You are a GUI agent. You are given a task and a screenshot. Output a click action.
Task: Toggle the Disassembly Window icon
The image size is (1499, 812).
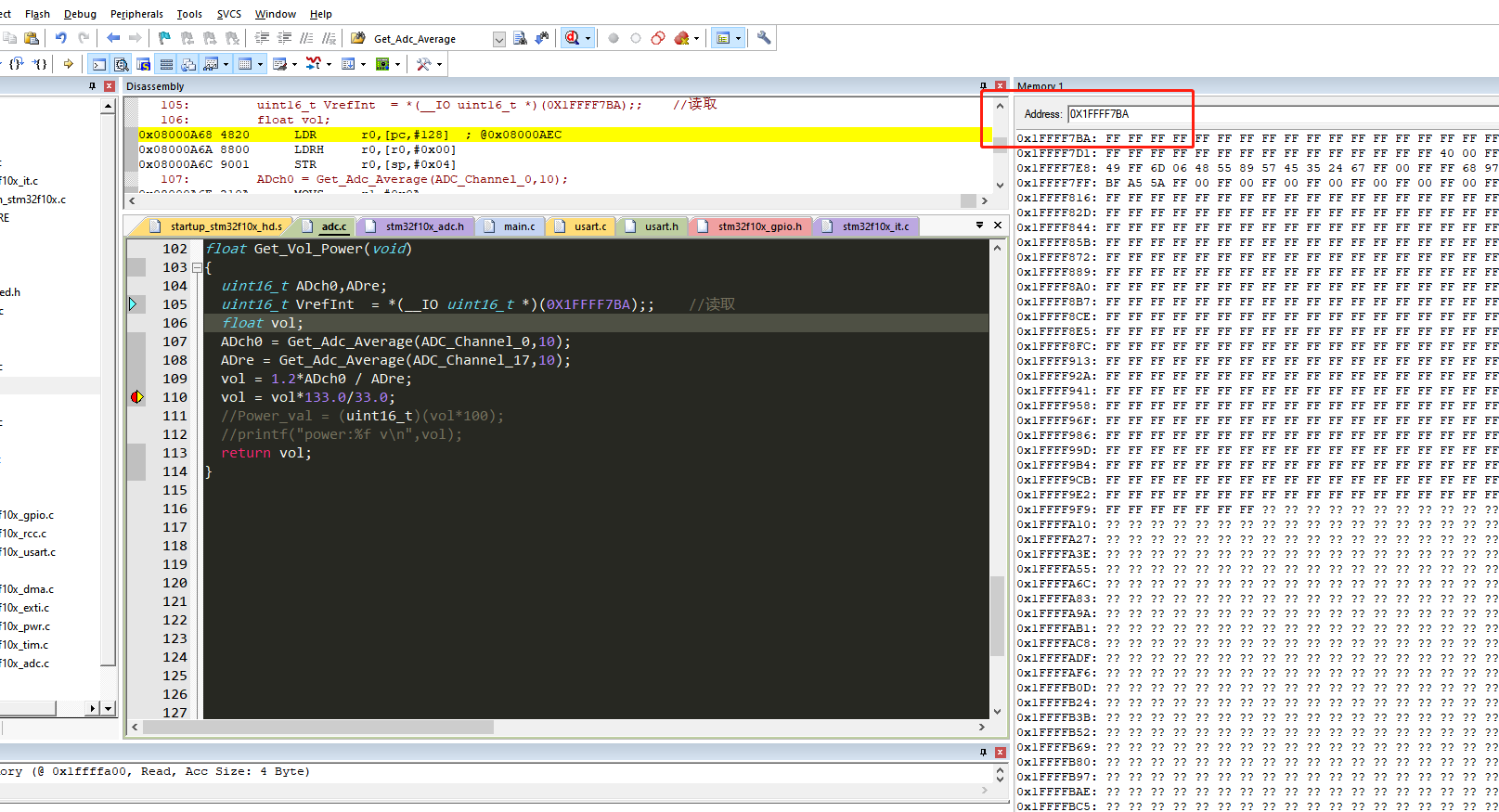point(122,64)
